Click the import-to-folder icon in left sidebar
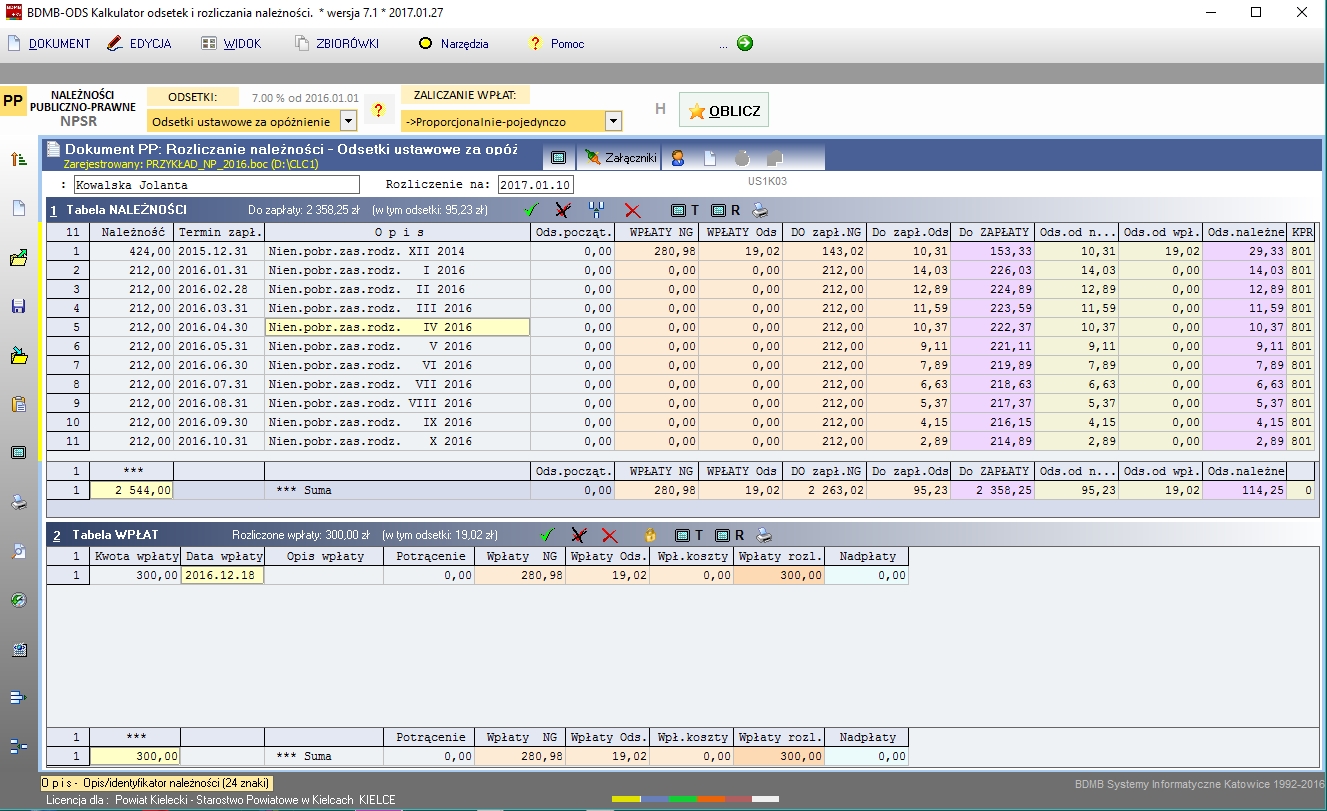This screenshot has width=1327, height=811. point(18,355)
